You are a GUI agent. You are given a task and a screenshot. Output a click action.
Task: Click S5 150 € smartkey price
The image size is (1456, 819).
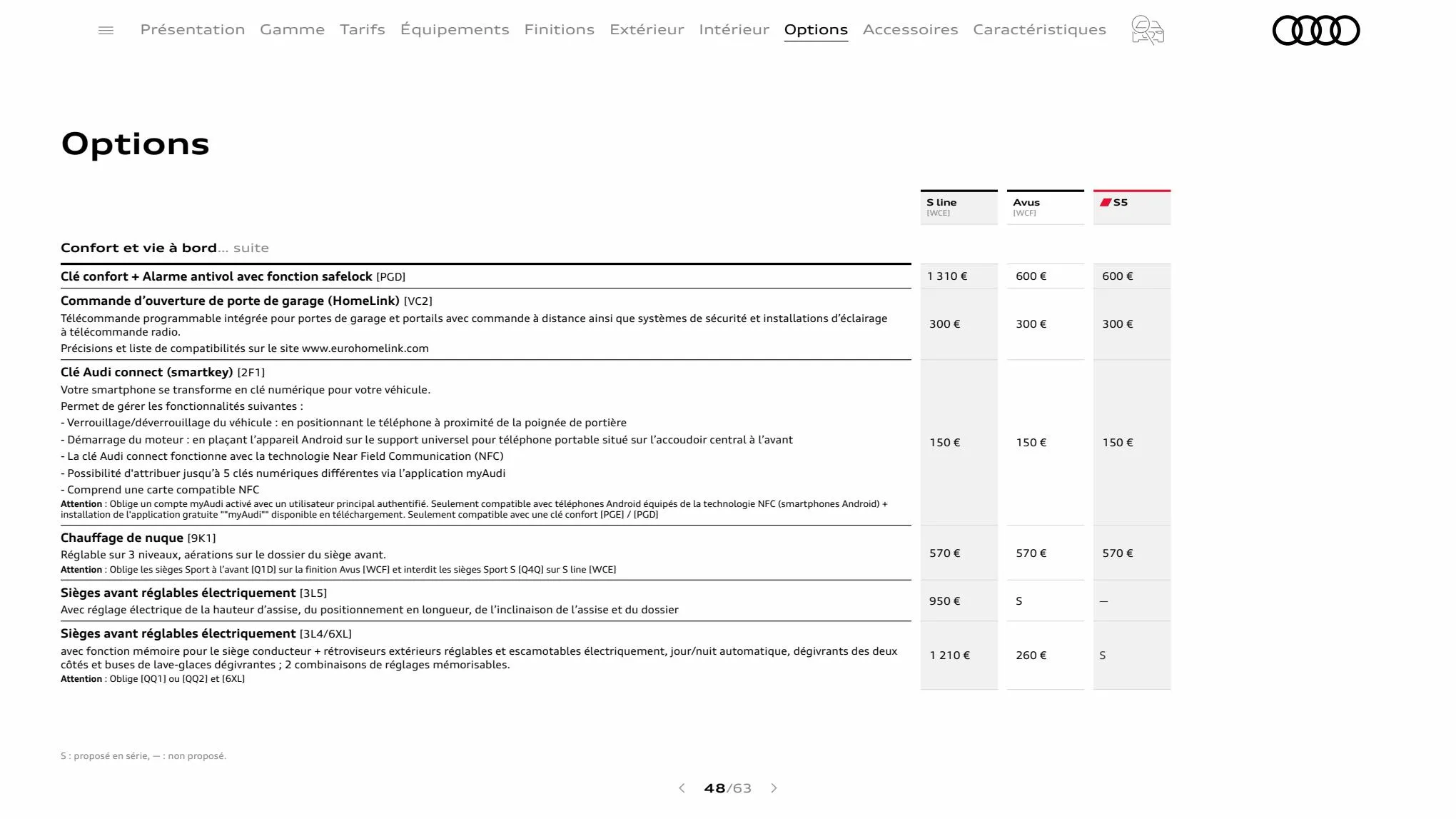[1118, 443]
